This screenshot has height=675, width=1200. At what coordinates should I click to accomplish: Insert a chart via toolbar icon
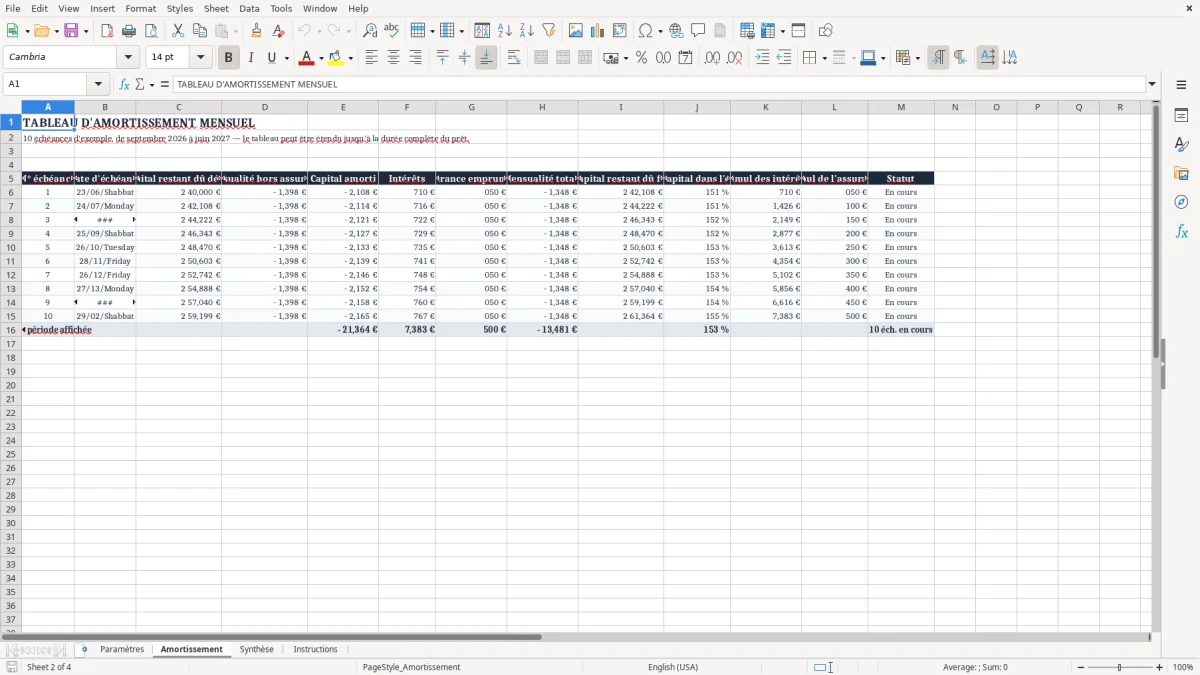[598, 31]
